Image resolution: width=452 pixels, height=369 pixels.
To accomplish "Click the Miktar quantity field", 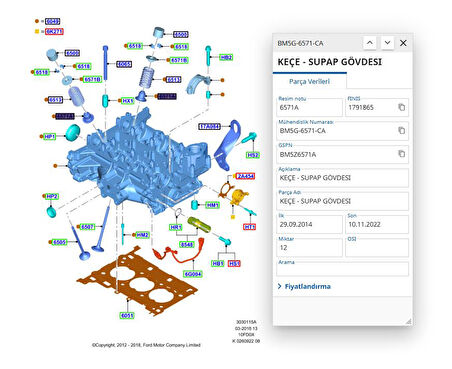I will point(309,247).
